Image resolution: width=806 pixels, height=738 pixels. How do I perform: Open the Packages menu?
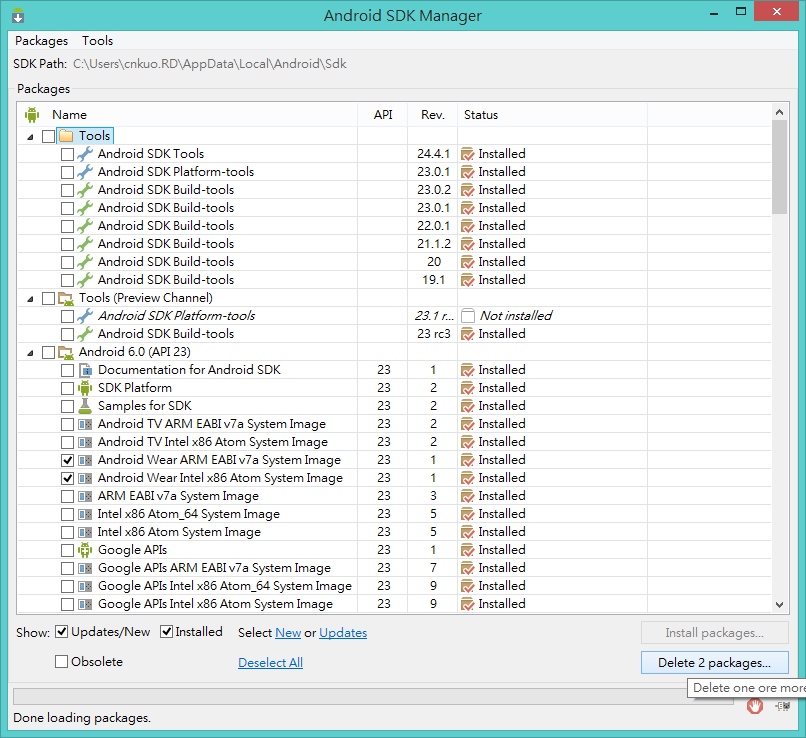coord(41,41)
